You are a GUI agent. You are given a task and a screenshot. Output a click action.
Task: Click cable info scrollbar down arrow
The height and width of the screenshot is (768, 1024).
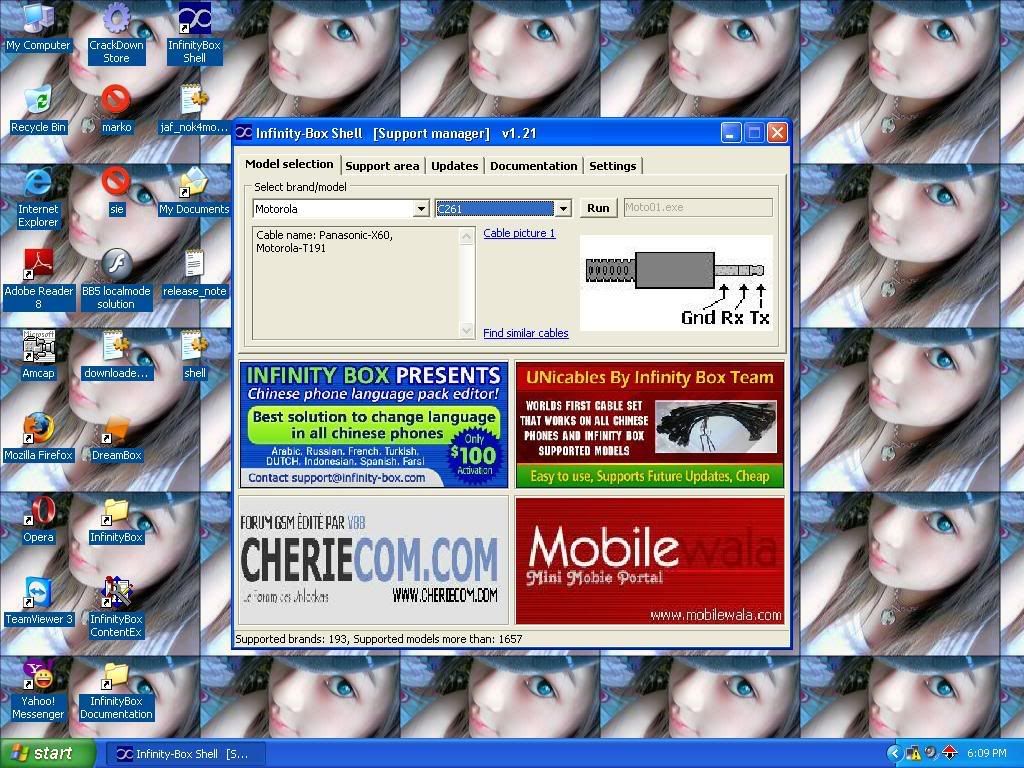click(466, 330)
